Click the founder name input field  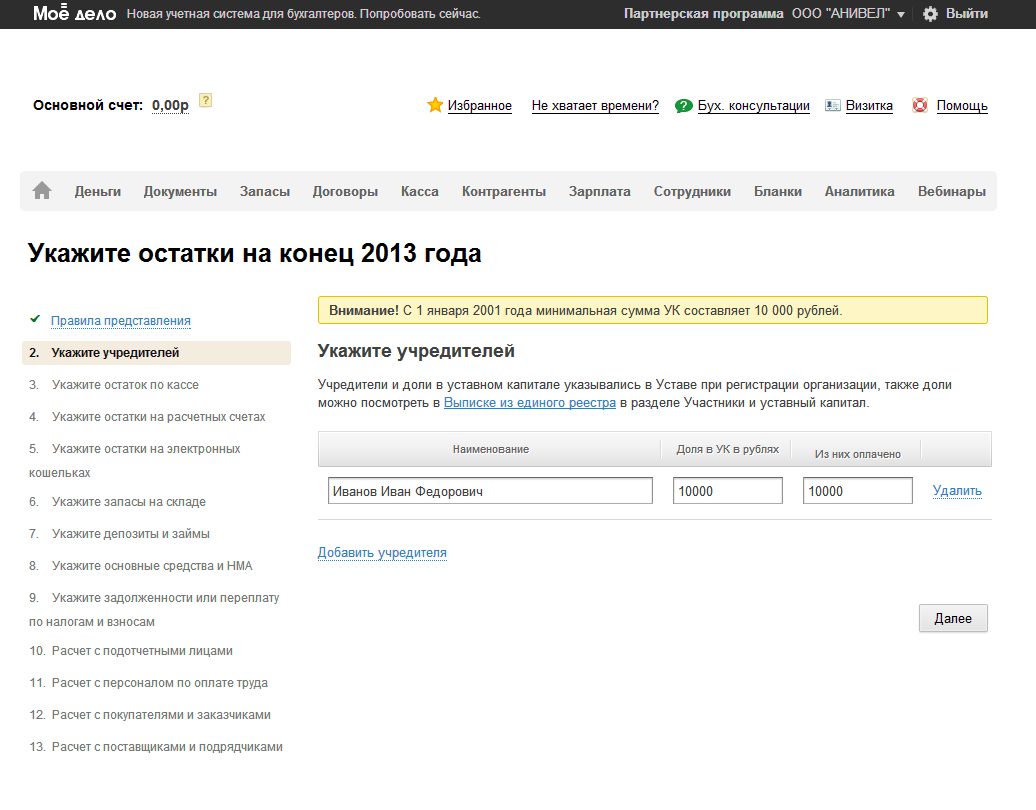490,491
